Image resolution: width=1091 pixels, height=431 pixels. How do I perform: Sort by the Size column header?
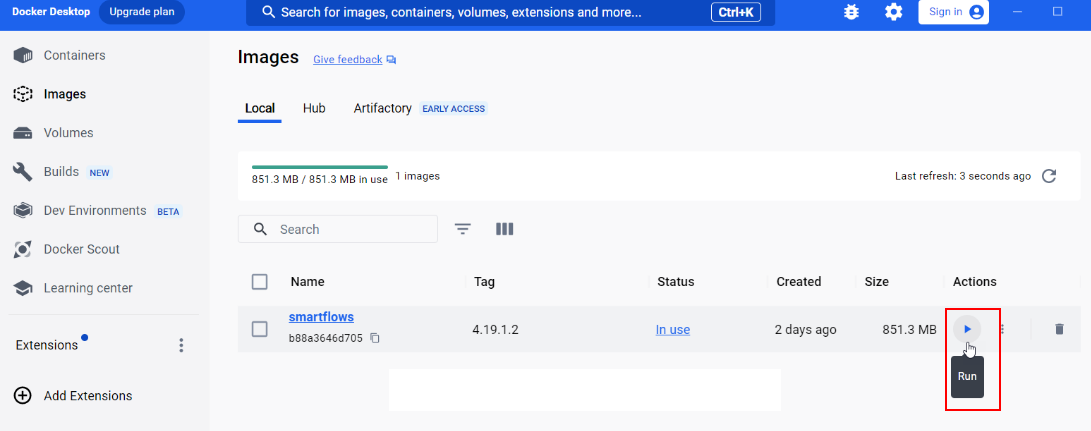877,282
